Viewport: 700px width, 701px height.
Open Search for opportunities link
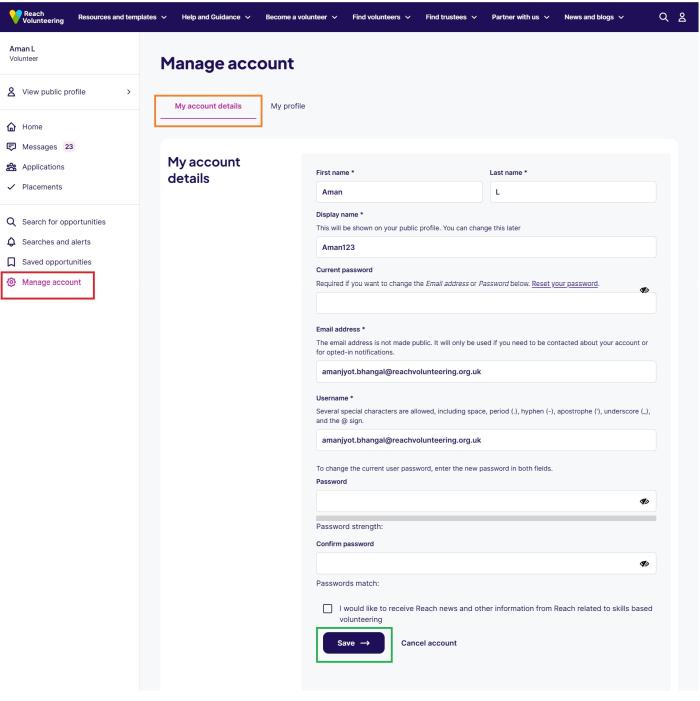click(x=64, y=222)
